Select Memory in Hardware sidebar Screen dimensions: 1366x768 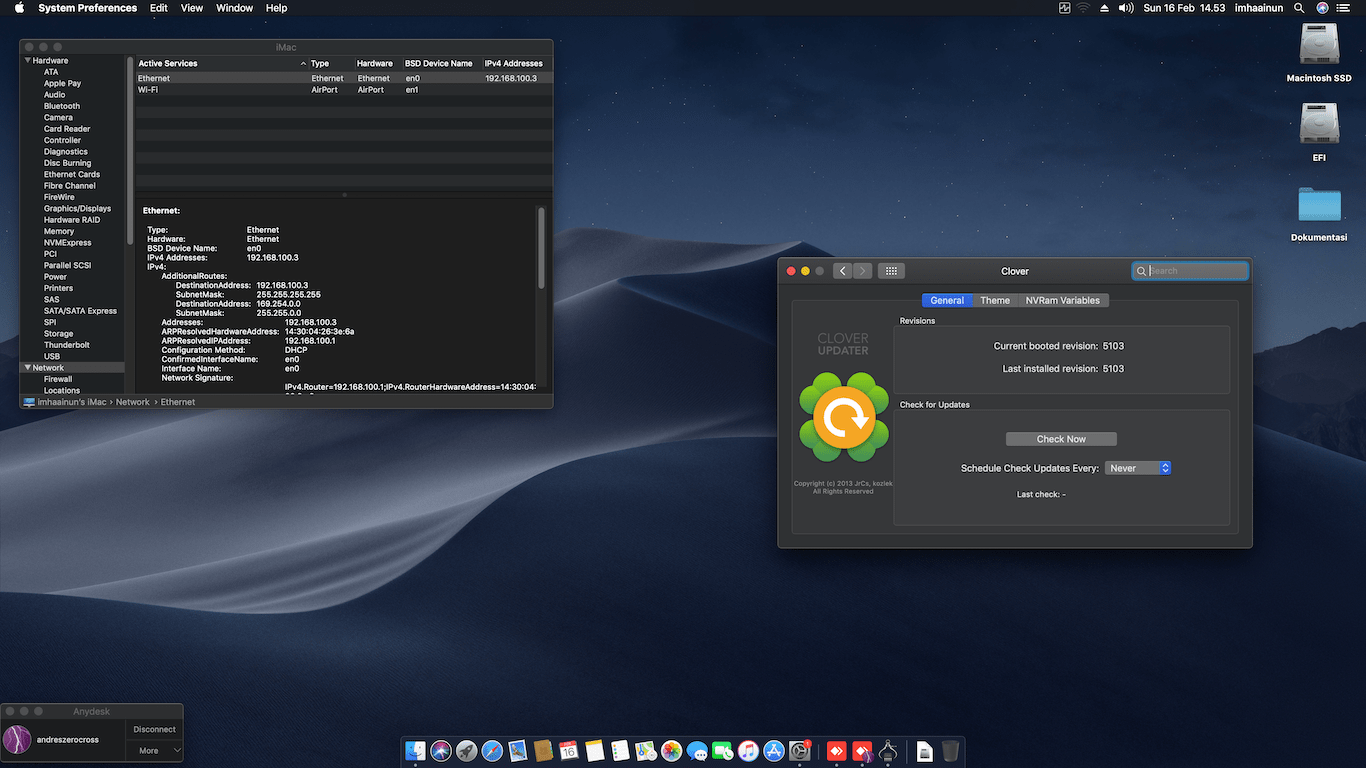click(59, 231)
